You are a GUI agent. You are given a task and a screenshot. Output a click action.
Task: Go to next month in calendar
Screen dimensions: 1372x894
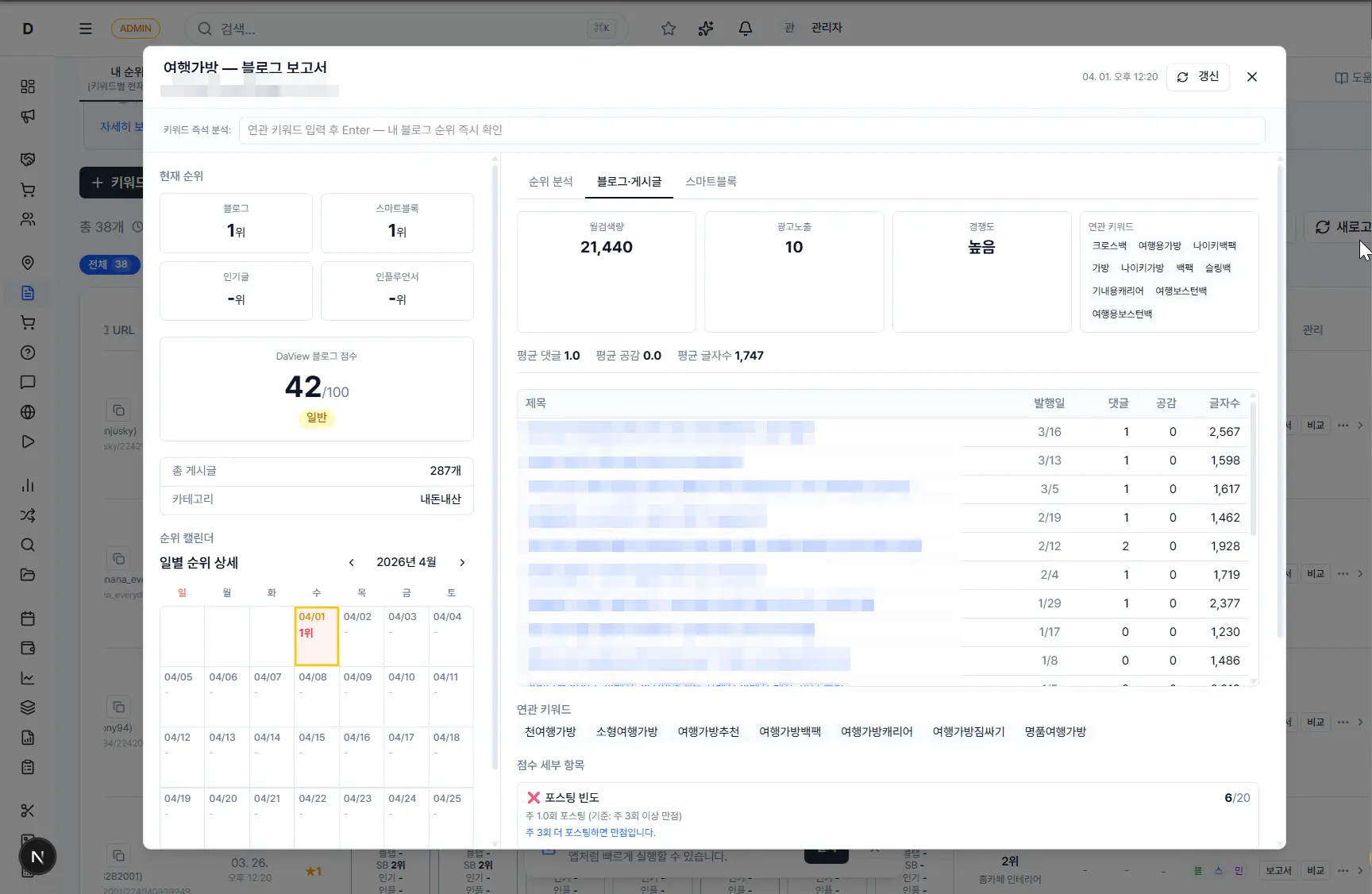[x=462, y=563]
